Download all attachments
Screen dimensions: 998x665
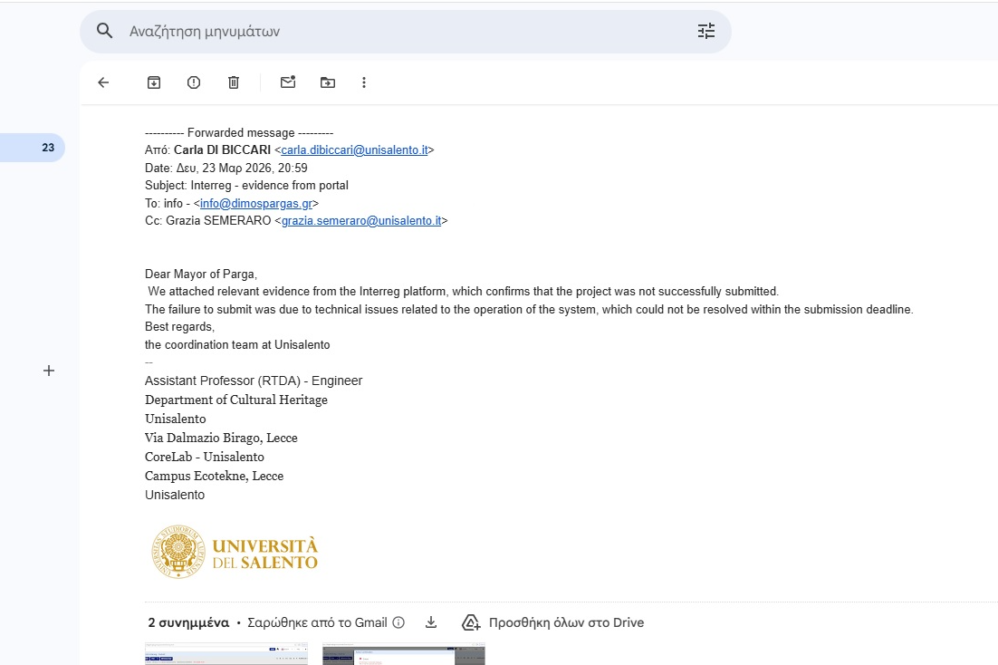click(x=431, y=623)
